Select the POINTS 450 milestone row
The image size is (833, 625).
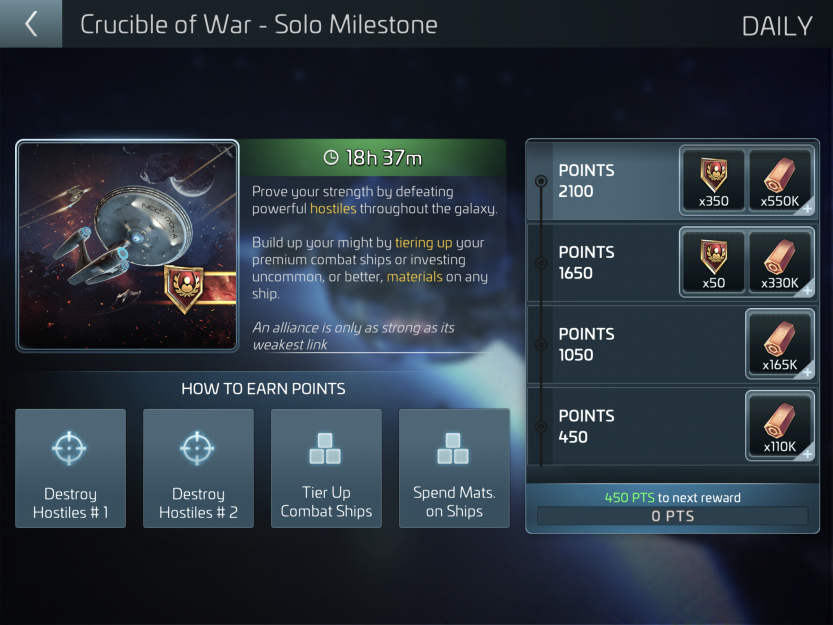673,426
